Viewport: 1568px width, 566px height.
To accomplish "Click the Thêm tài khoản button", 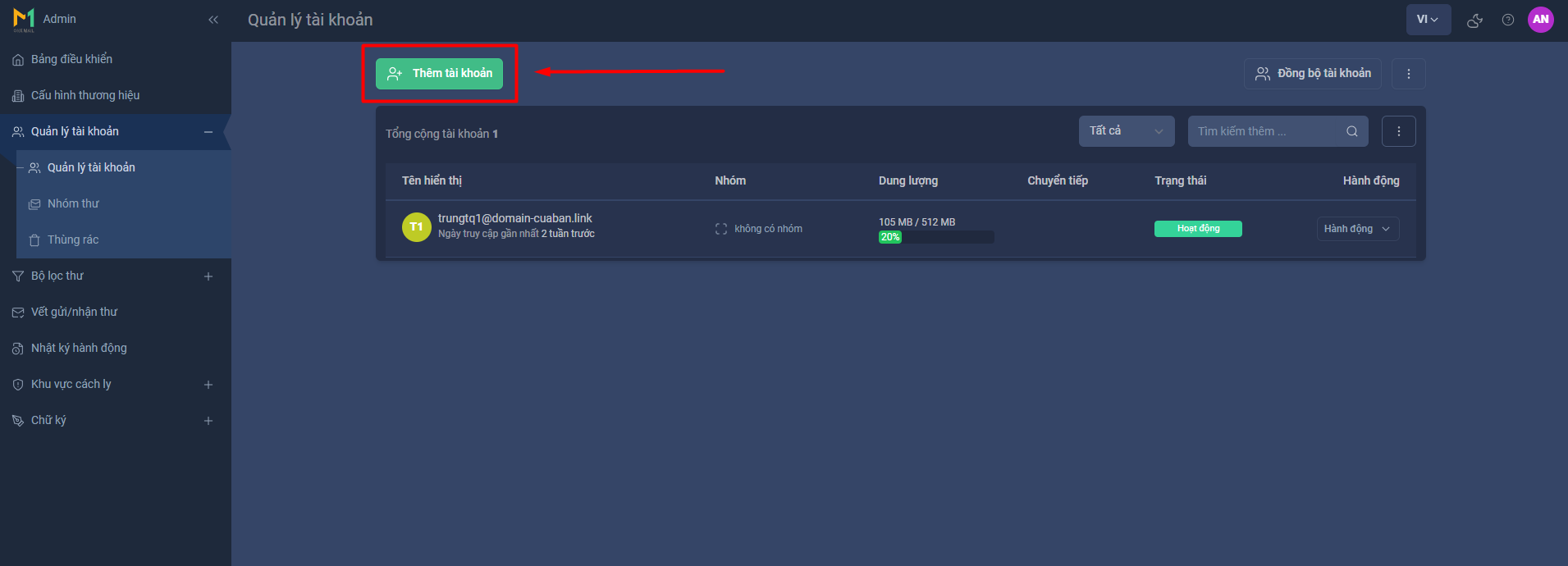I will click(x=439, y=74).
